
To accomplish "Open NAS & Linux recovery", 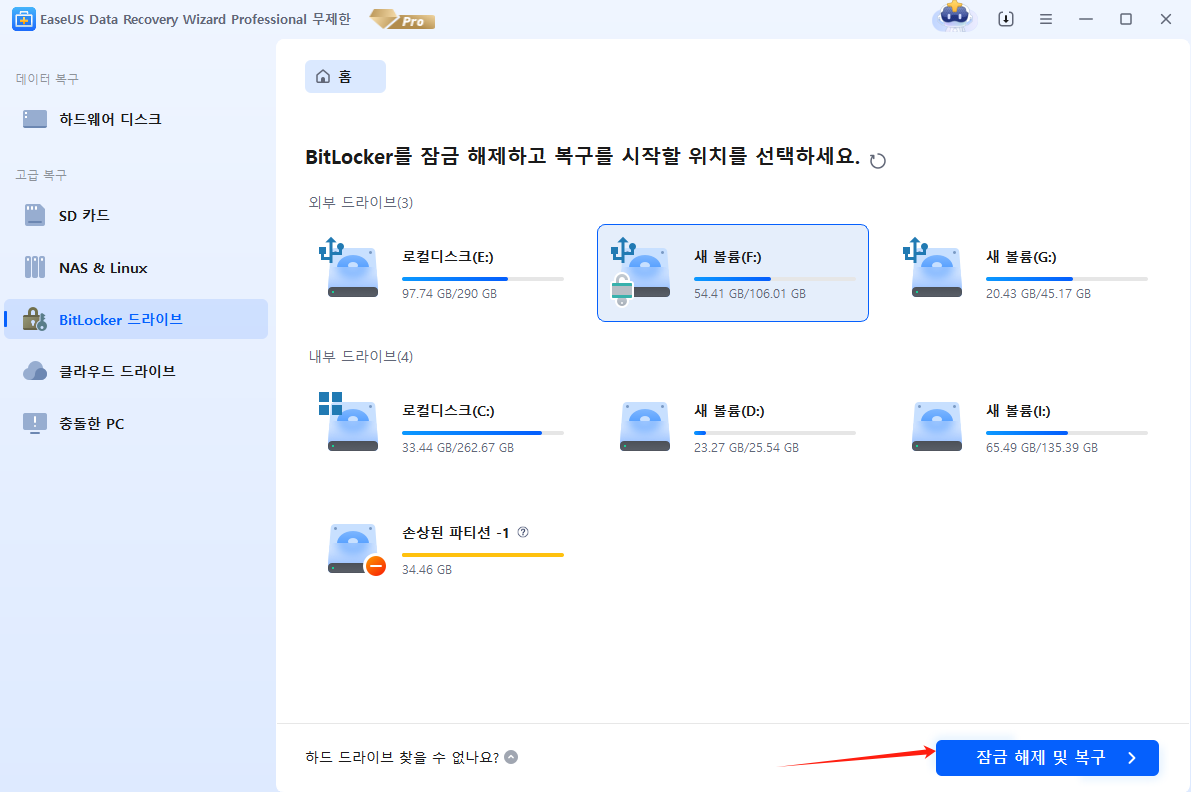I will coord(136,267).
